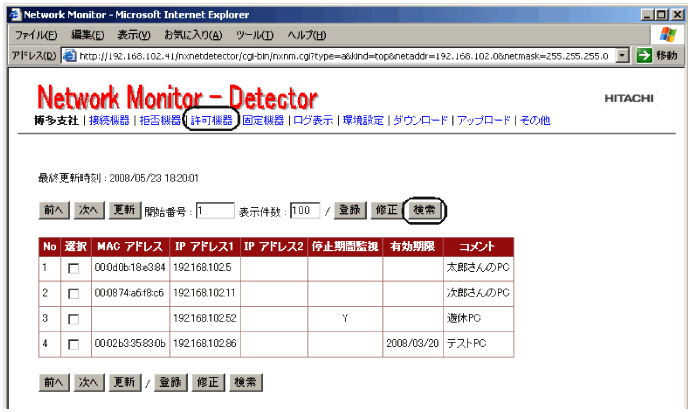Click MAC address 00:02:b3:35:83:0b

(130, 343)
